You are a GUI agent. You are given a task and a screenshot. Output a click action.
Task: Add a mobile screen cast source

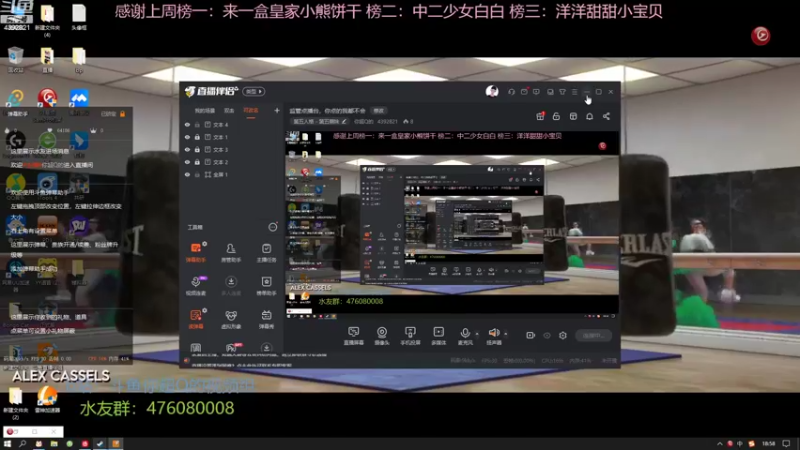point(410,336)
